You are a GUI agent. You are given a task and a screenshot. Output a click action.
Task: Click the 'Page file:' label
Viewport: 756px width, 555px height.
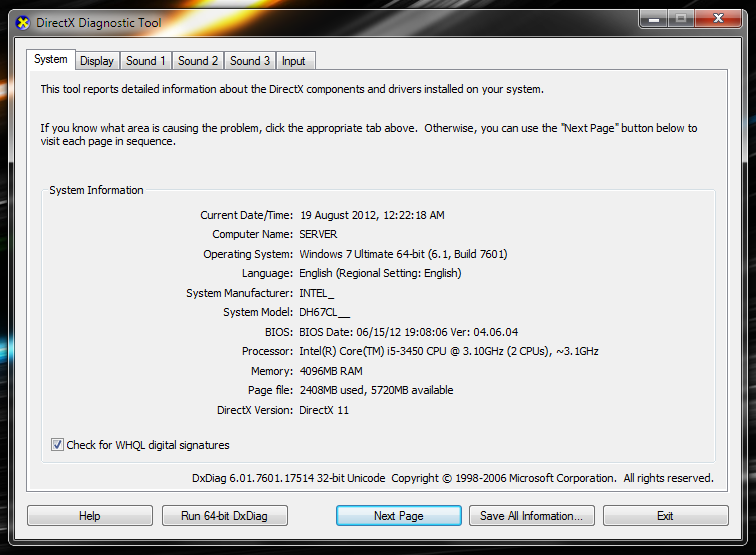[x=270, y=390]
